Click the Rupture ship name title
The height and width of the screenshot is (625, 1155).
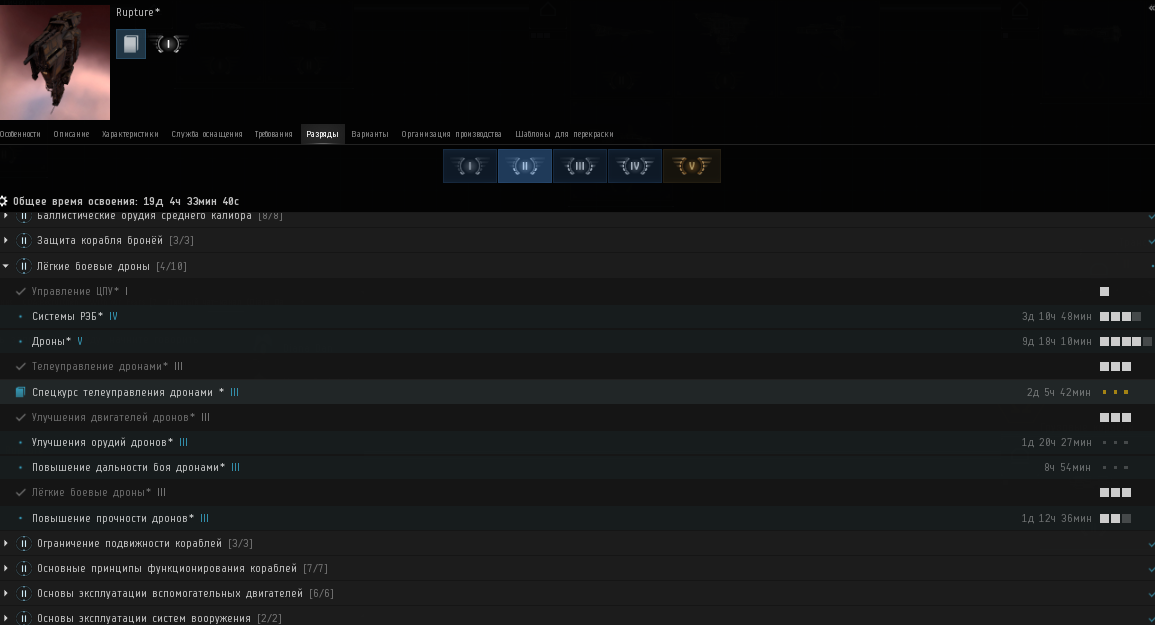click(138, 13)
